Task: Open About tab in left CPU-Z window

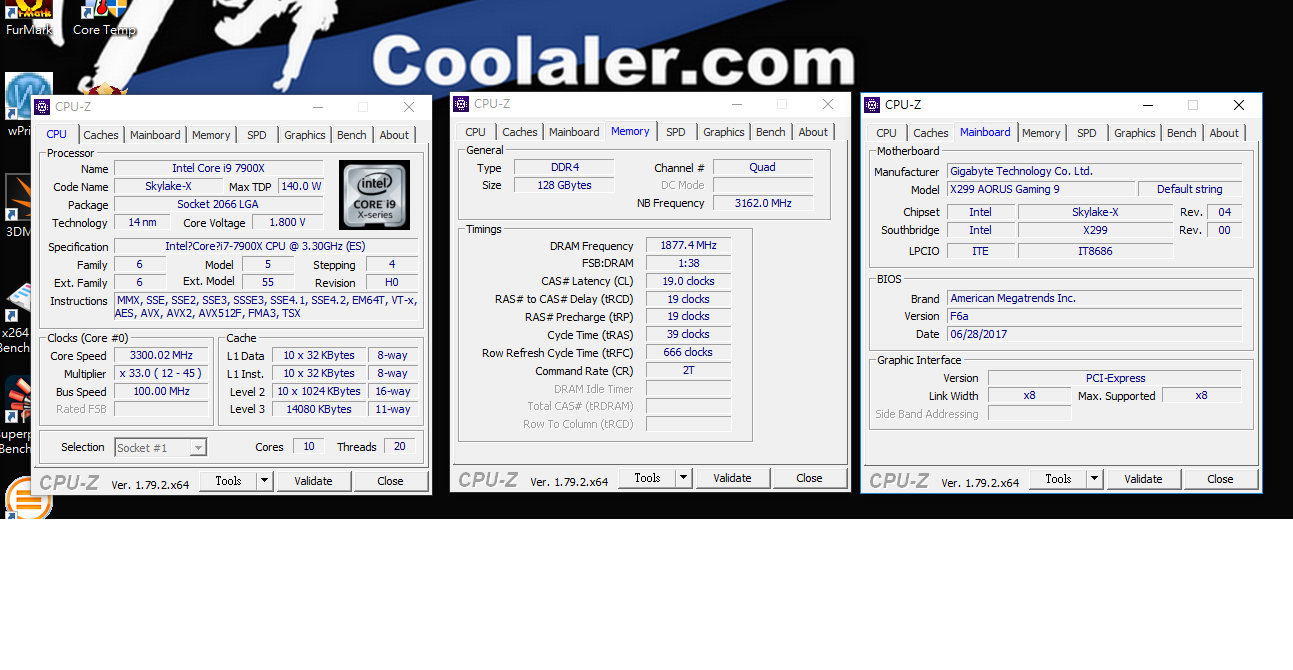Action: coord(394,135)
